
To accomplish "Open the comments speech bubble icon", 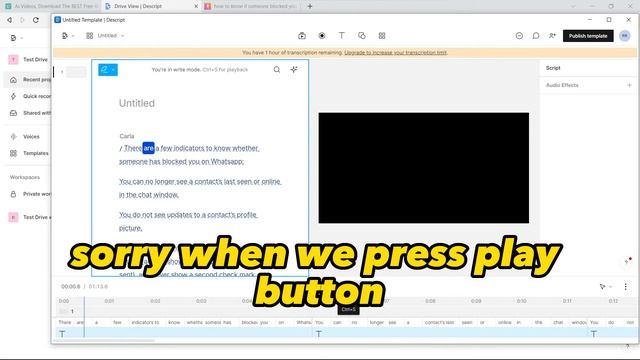I will click(x=536, y=36).
